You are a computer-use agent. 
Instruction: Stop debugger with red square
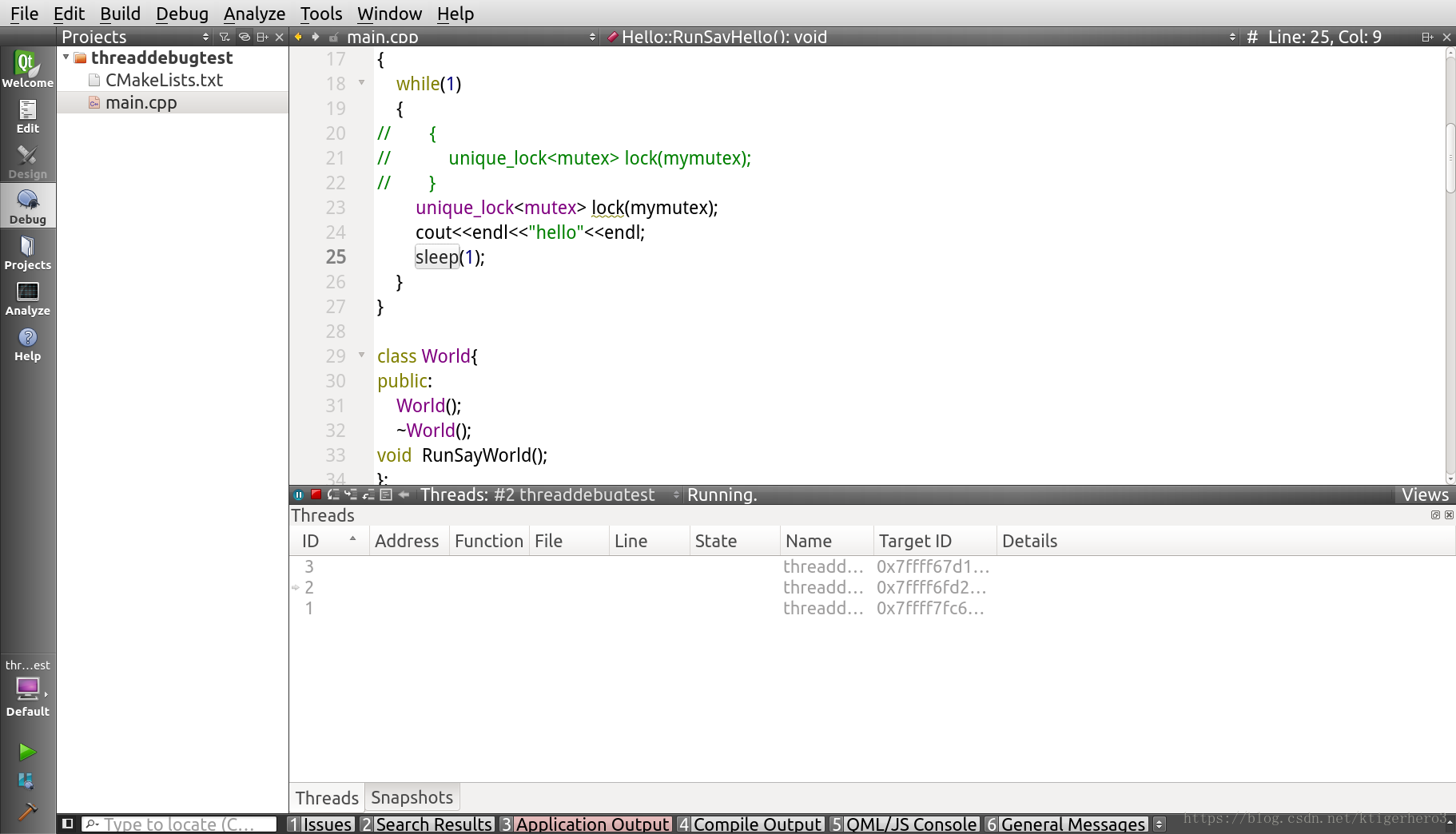click(316, 494)
